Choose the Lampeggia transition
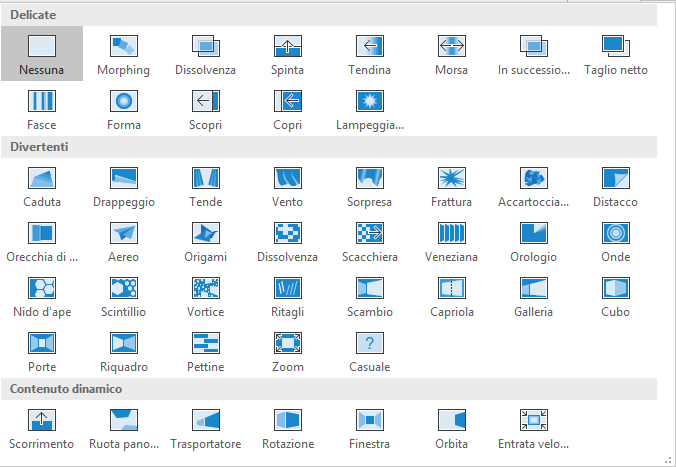The height and width of the screenshot is (467, 676). click(x=369, y=109)
